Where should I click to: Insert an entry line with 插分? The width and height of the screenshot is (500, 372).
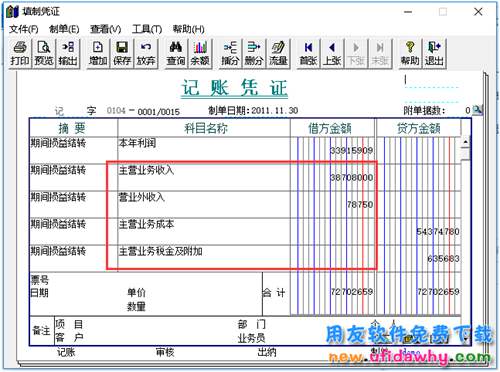click(x=230, y=53)
